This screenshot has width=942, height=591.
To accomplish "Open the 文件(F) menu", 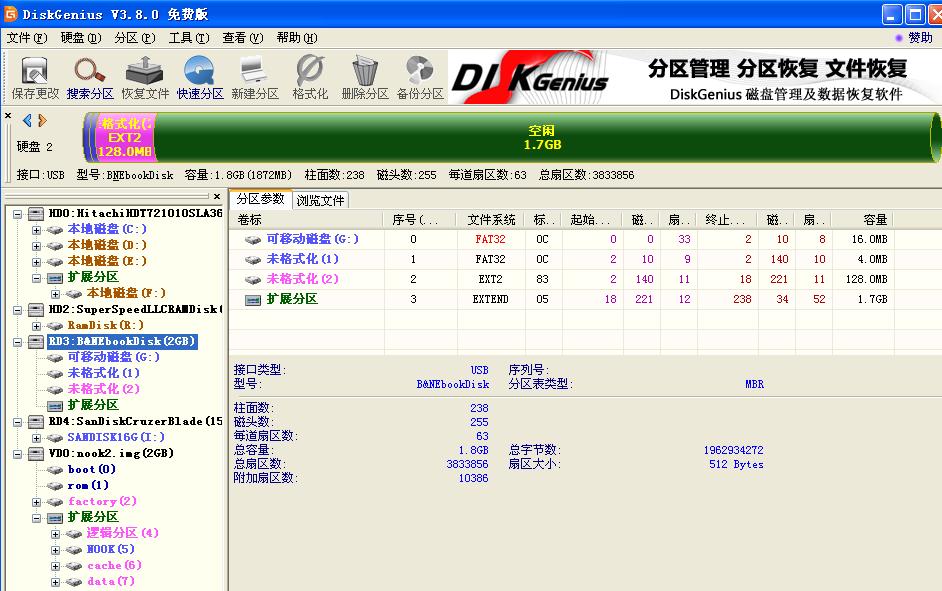I will 27,38.
